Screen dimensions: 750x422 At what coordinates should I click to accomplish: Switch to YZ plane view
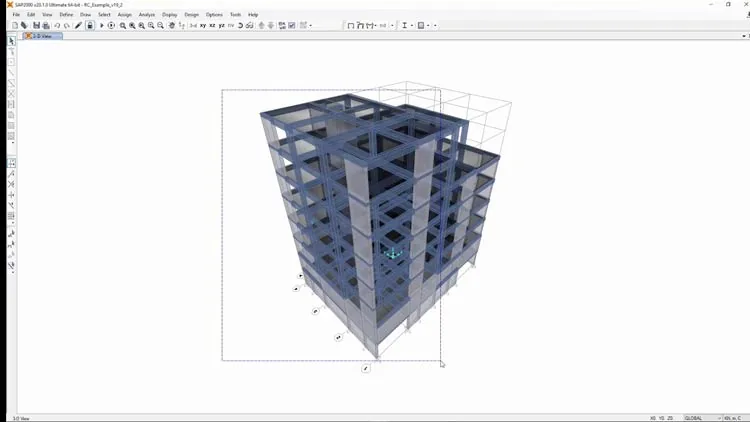click(x=221, y=25)
